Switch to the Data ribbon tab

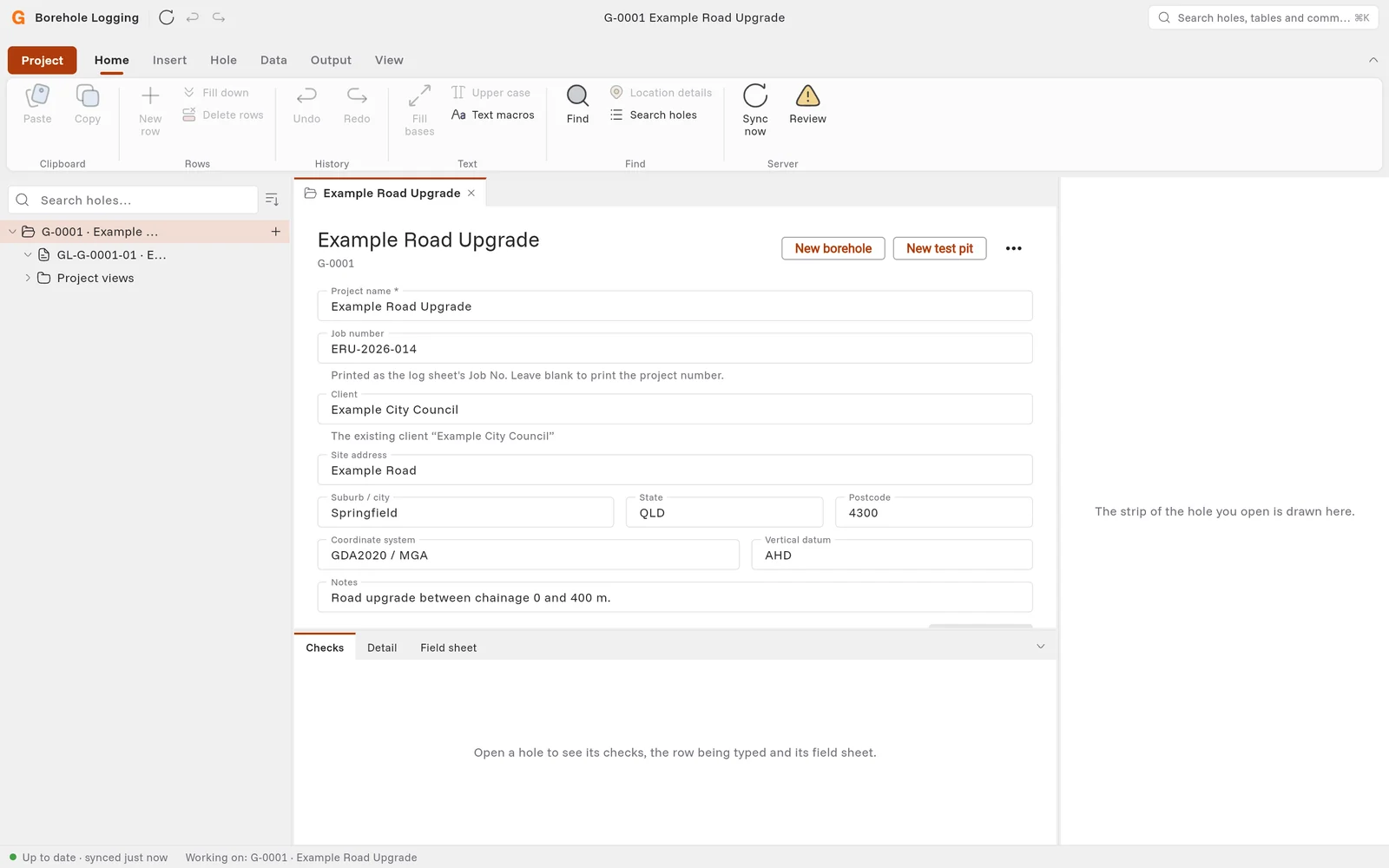[273, 61]
